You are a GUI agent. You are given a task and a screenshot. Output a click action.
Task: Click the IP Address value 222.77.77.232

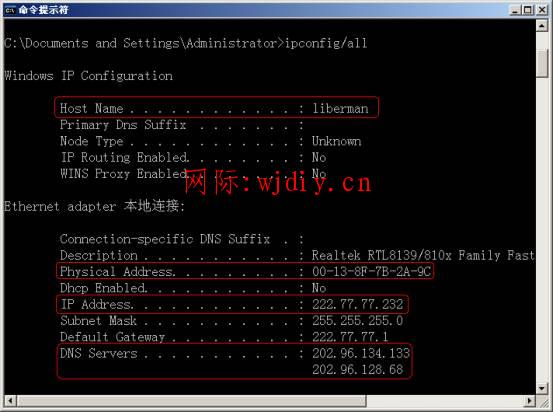click(358, 304)
